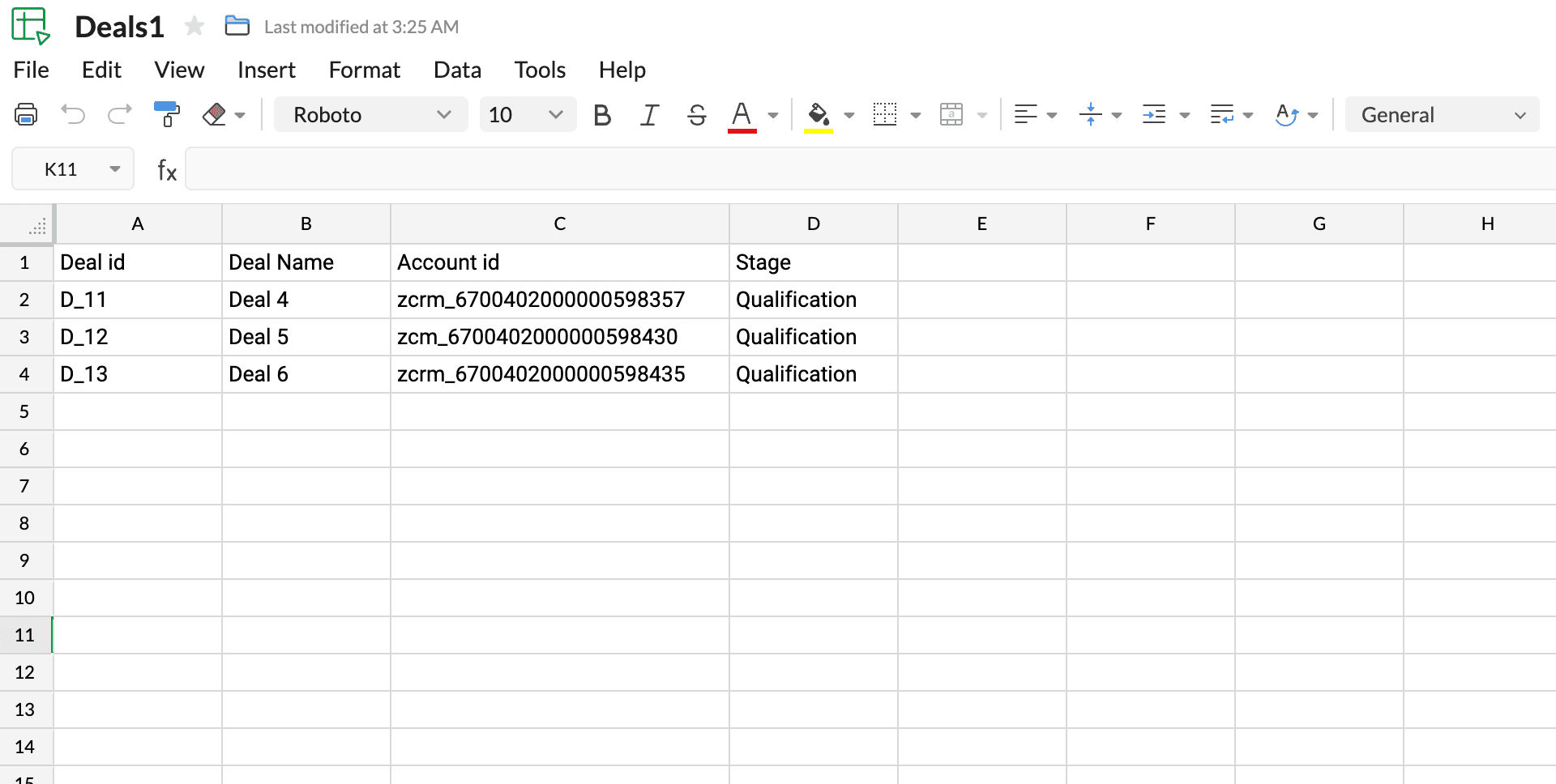This screenshot has height=784, width=1556.
Task: Click into the formula bar
Action: click(870, 169)
